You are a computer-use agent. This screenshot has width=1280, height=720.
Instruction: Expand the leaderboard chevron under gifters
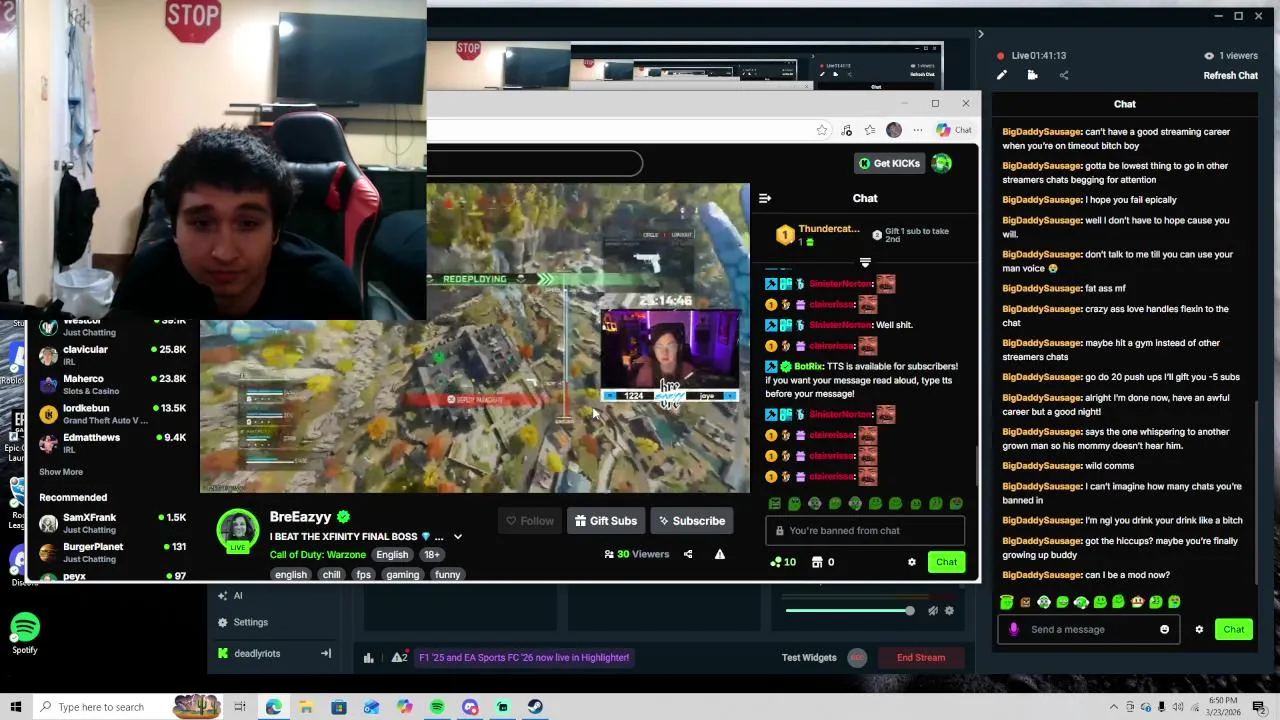tap(865, 262)
